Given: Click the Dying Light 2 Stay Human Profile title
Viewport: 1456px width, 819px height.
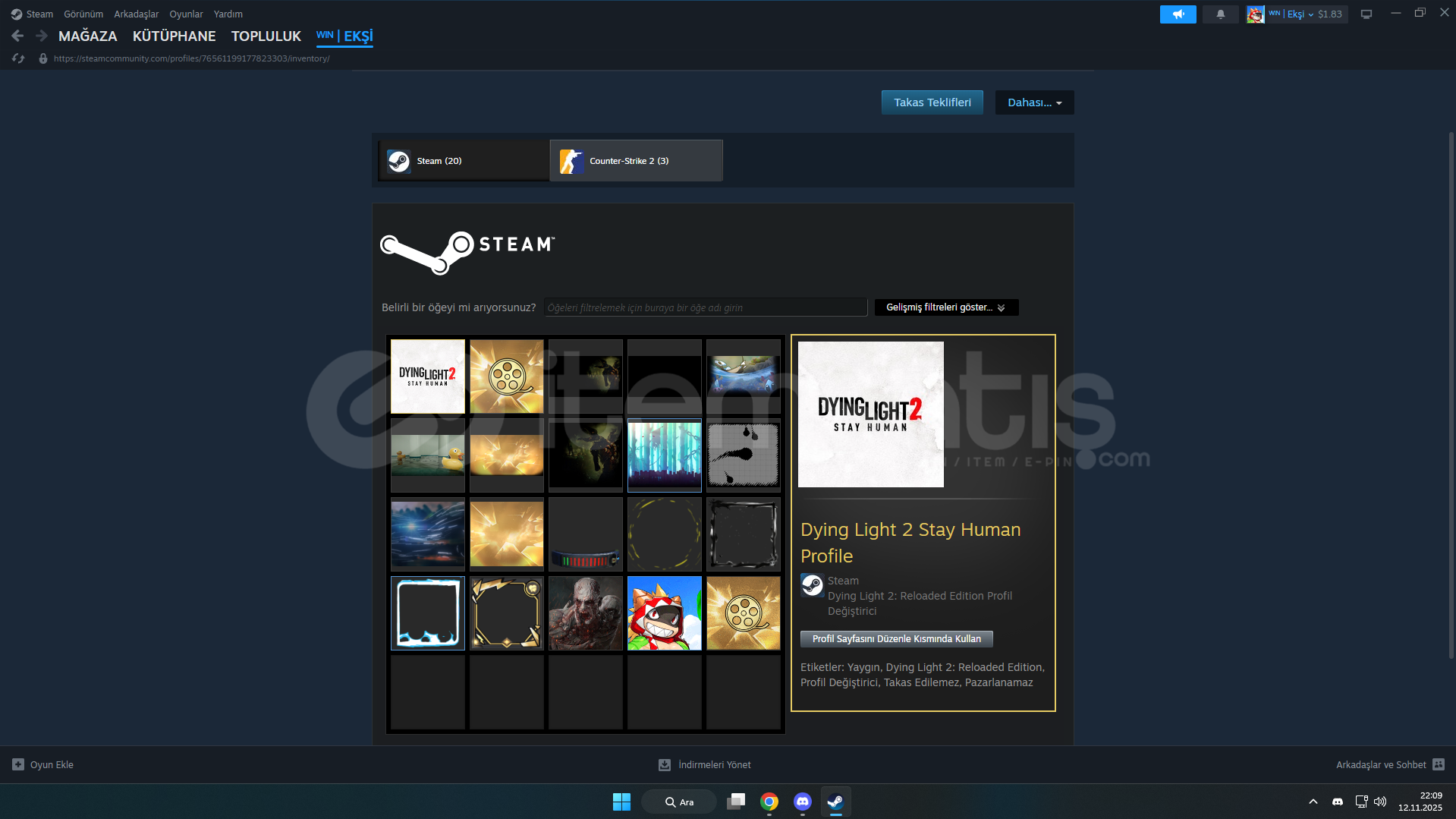Looking at the screenshot, I should pos(910,543).
